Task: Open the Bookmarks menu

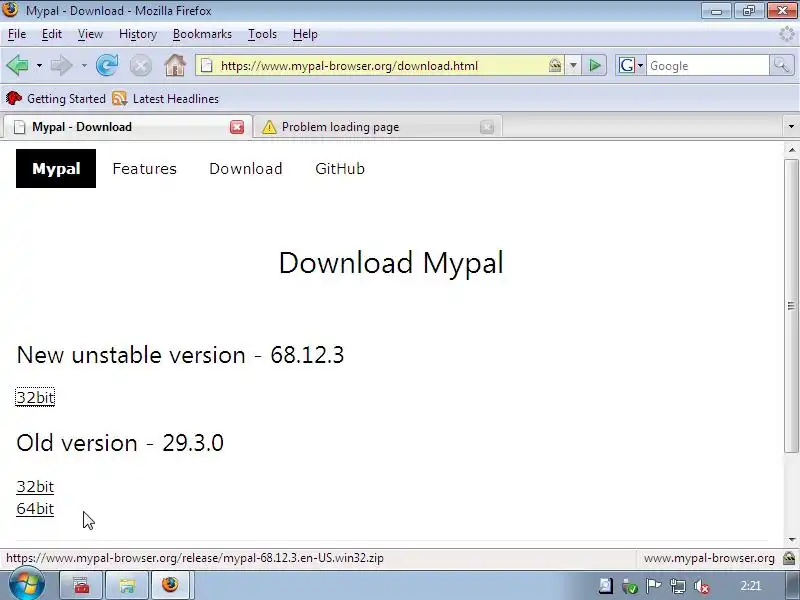Action: pos(202,34)
